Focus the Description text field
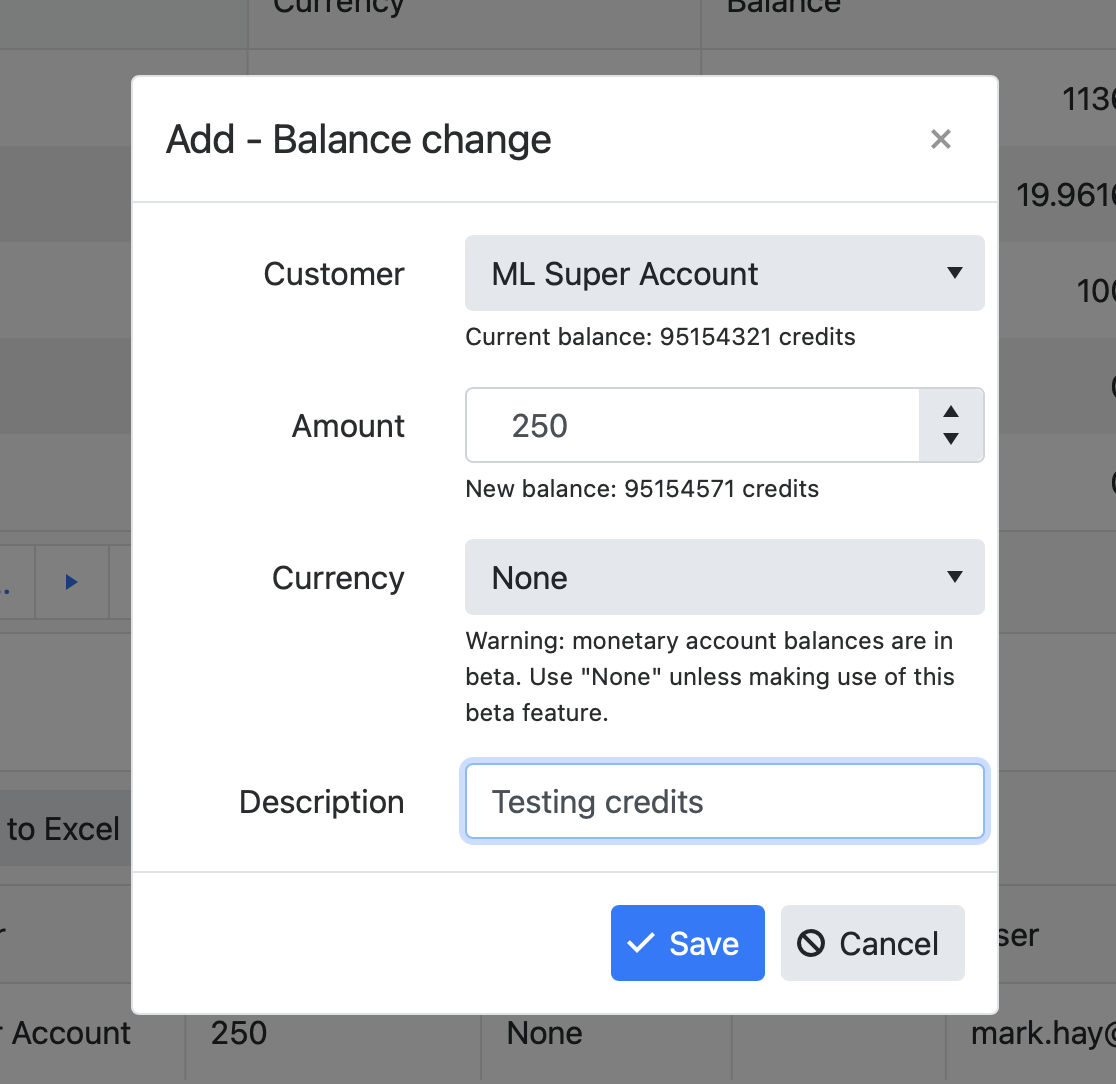 pyautogui.click(x=724, y=802)
